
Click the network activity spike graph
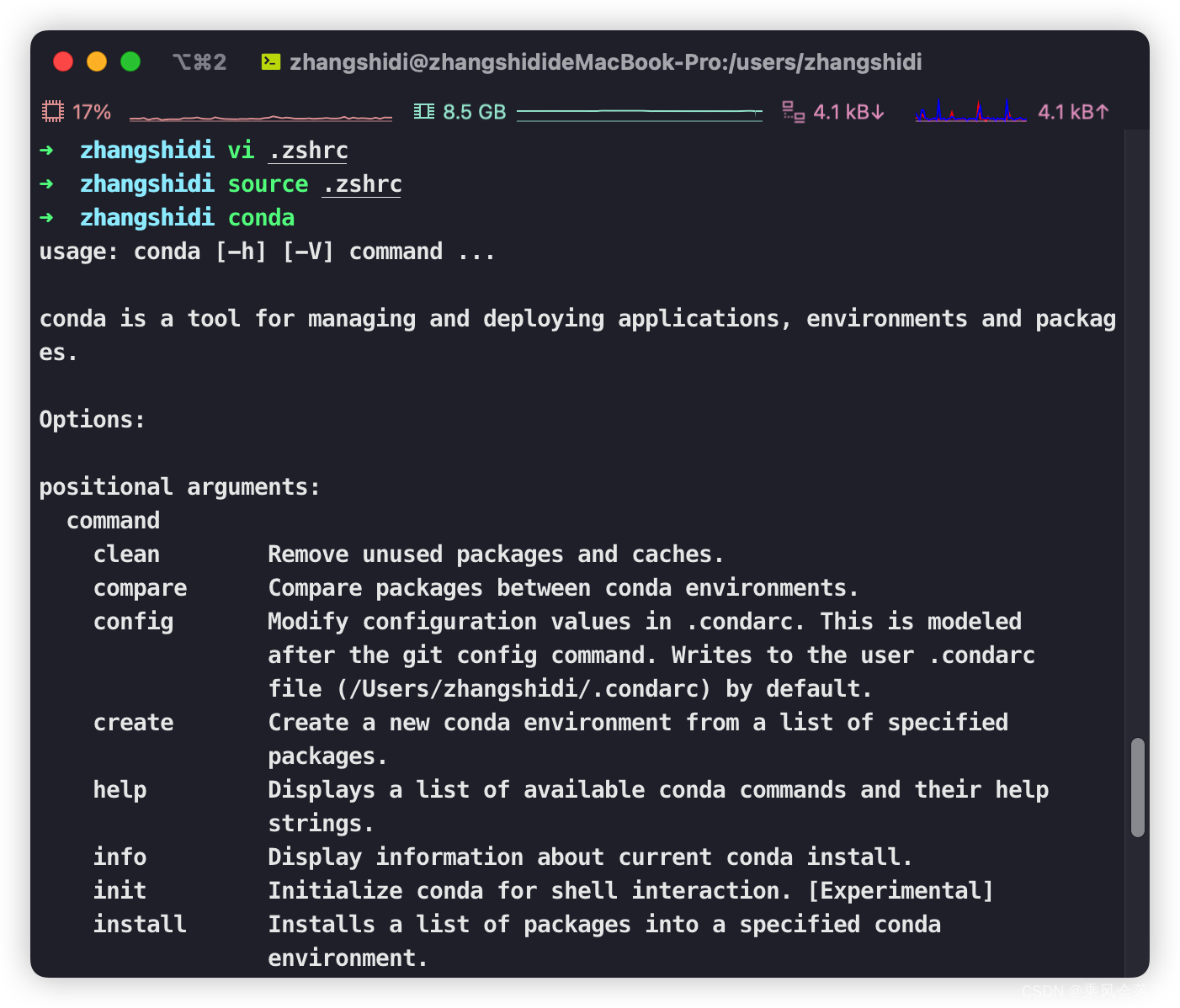[971, 111]
